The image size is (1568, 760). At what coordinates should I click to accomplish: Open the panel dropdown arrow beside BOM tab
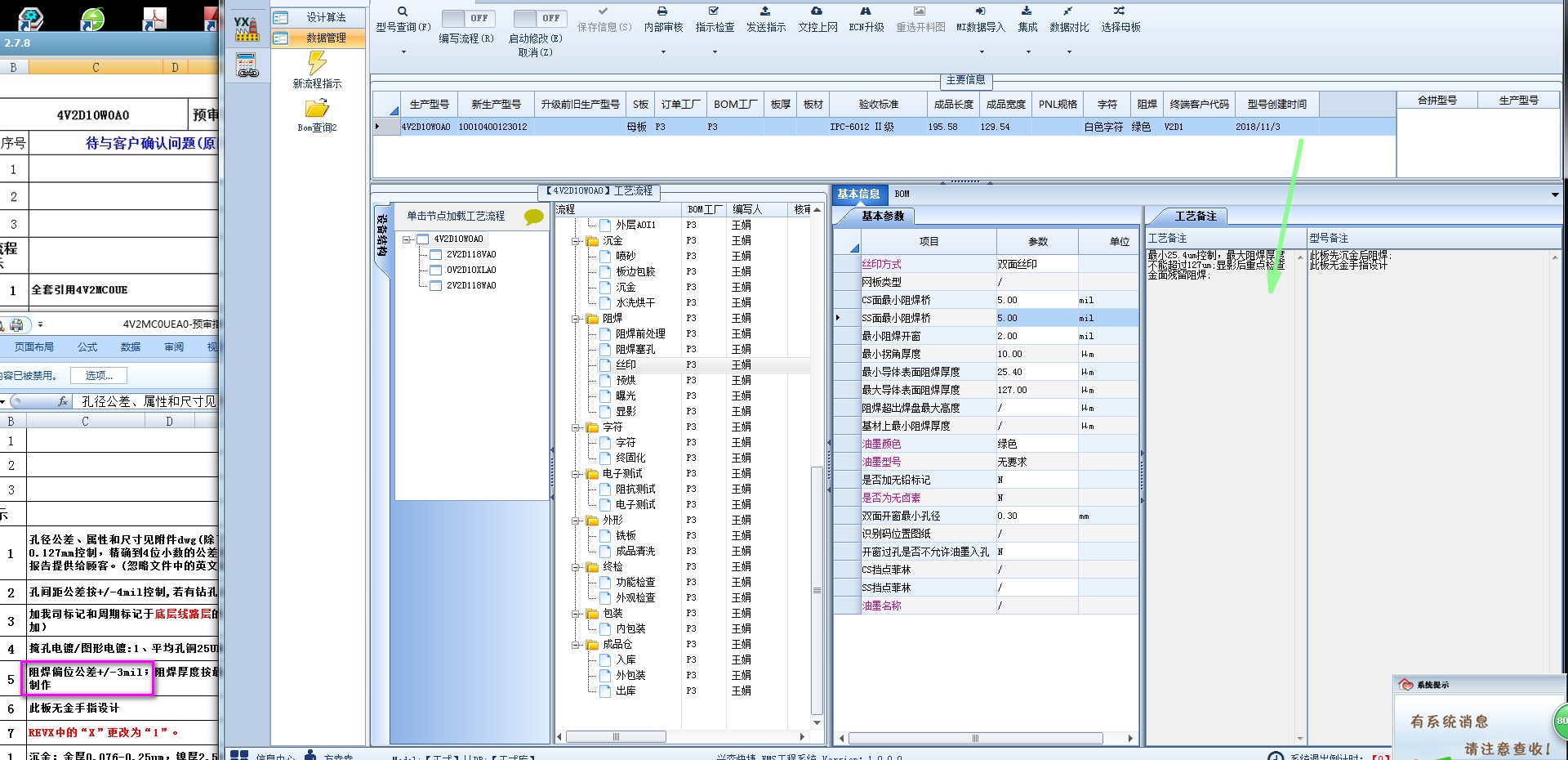click(x=1555, y=194)
